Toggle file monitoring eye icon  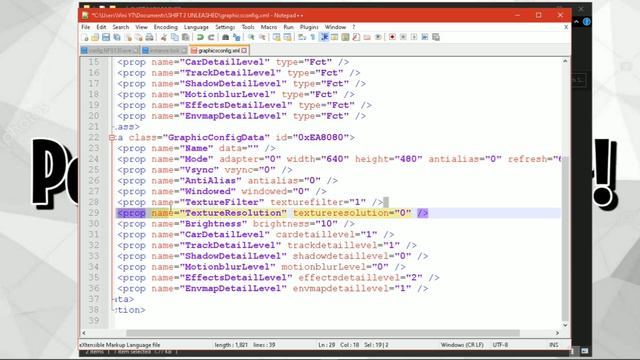378,37
